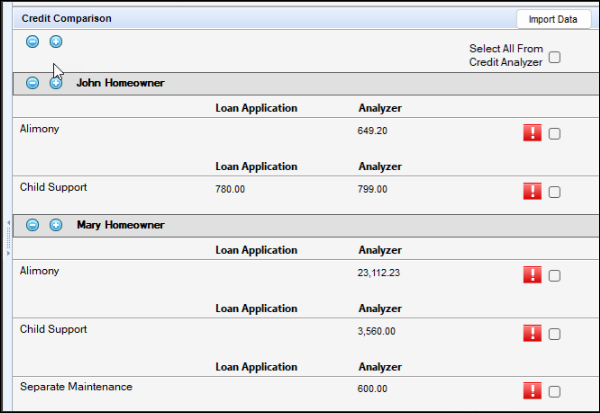Collapse all sections with top minus icon
Screen dimensions: 600x413
(x=32, y=41)
